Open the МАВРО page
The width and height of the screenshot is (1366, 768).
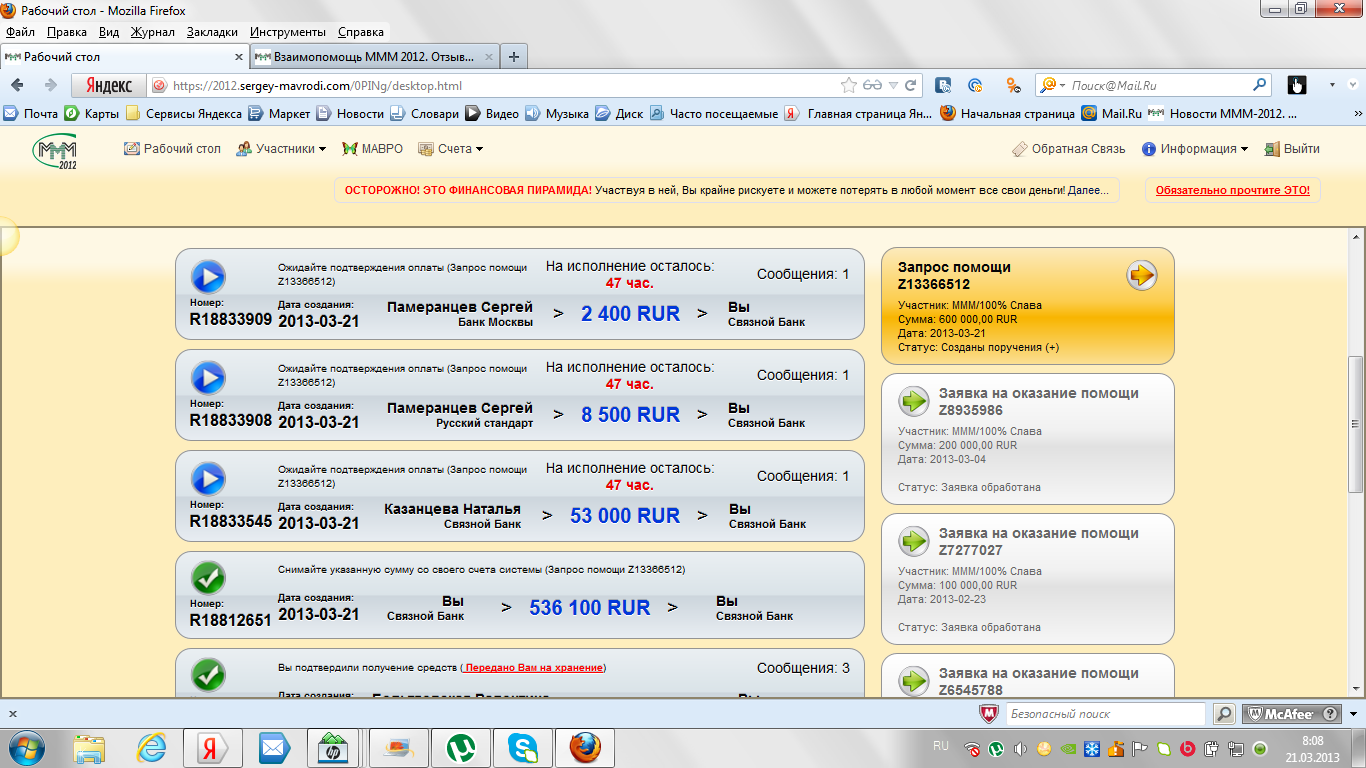click(372, 149)
